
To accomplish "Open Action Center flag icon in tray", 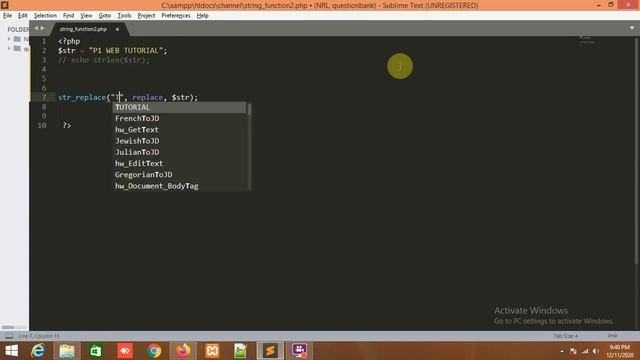I will [x=573, y=351].
